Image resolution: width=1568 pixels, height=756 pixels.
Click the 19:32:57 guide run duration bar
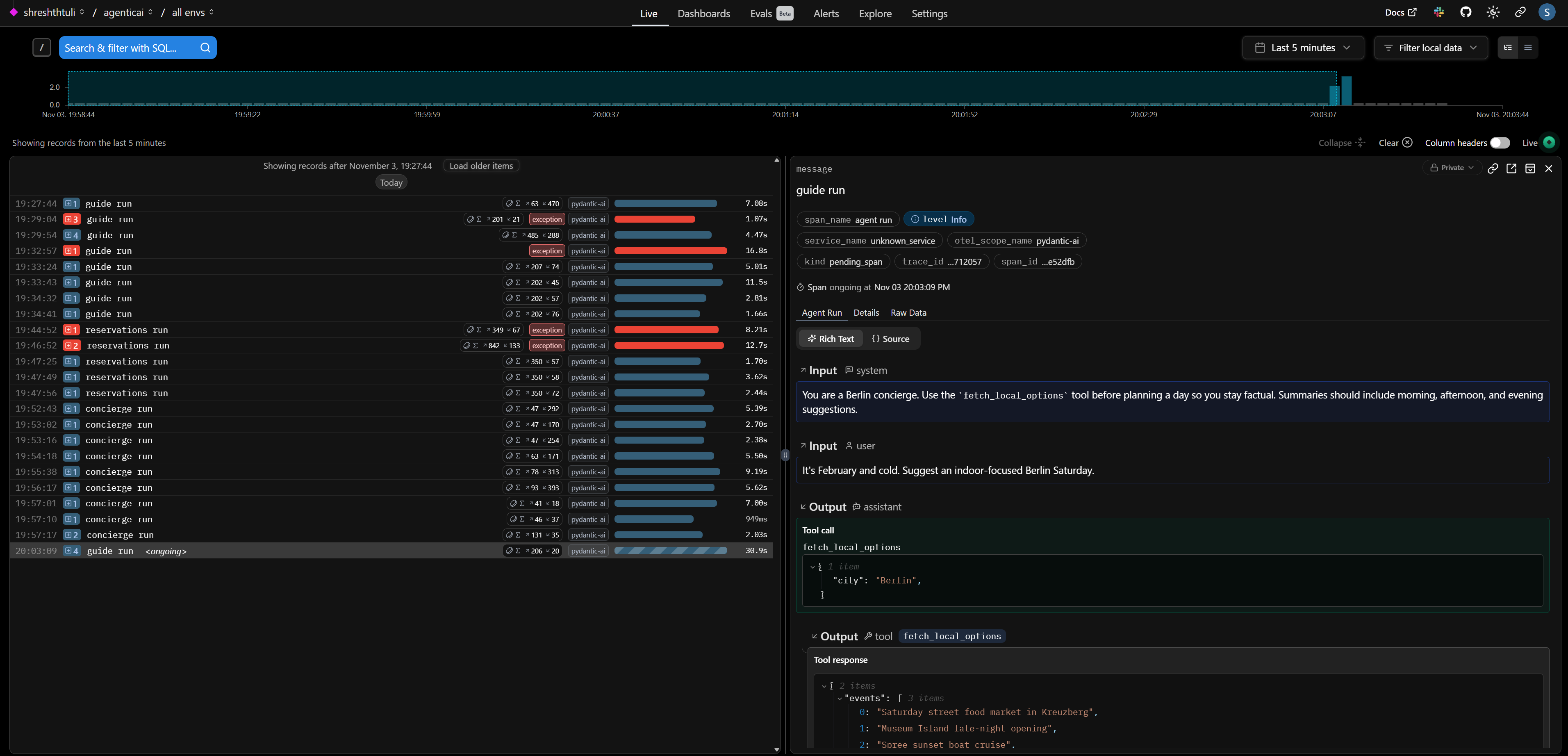pos(670,251)
